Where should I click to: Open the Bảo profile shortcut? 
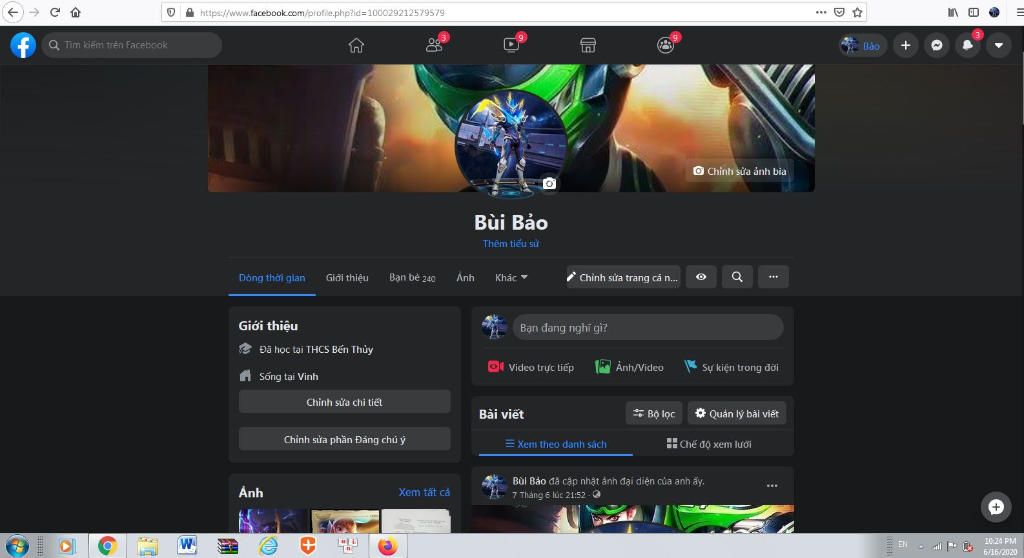862,45
